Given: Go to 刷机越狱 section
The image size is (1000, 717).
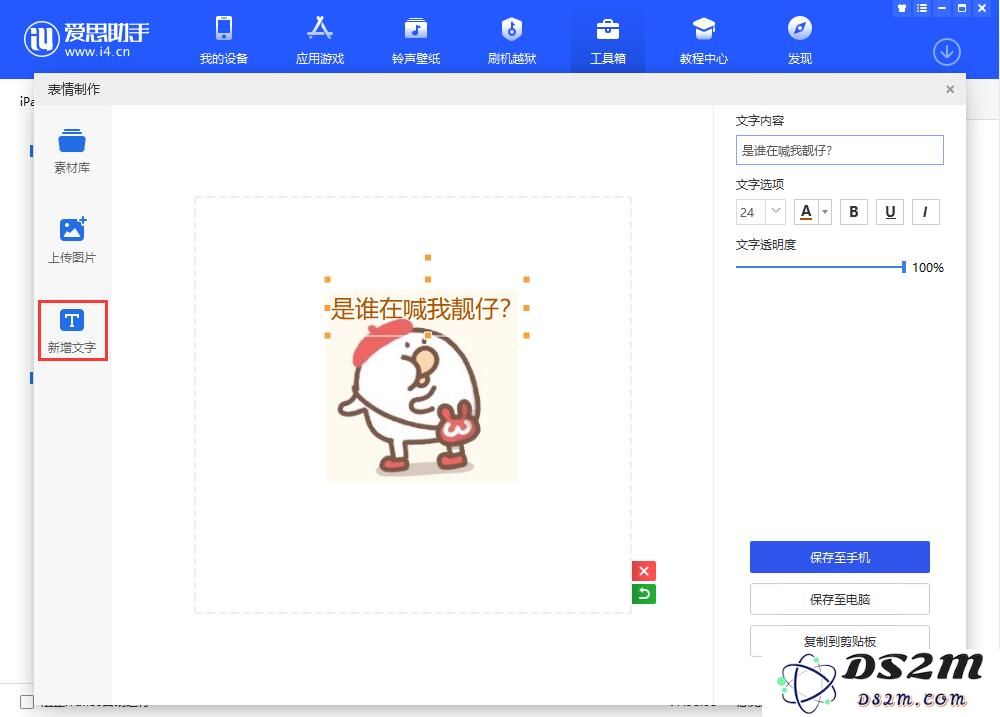Looking at the screenshot, I should pos(511,40).
